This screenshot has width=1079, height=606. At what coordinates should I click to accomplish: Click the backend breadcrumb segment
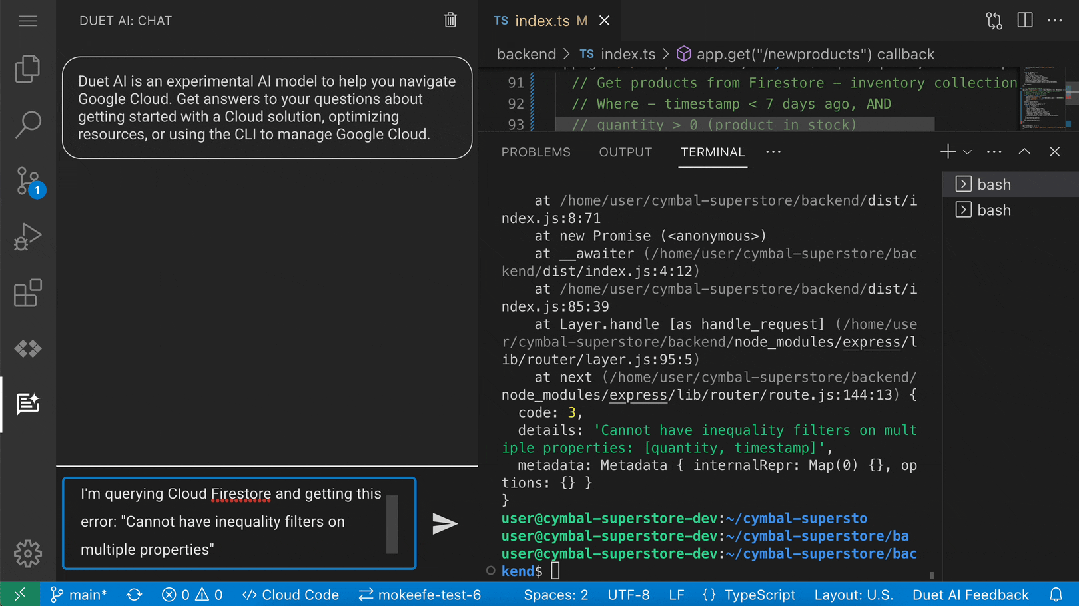coord(526,54)
